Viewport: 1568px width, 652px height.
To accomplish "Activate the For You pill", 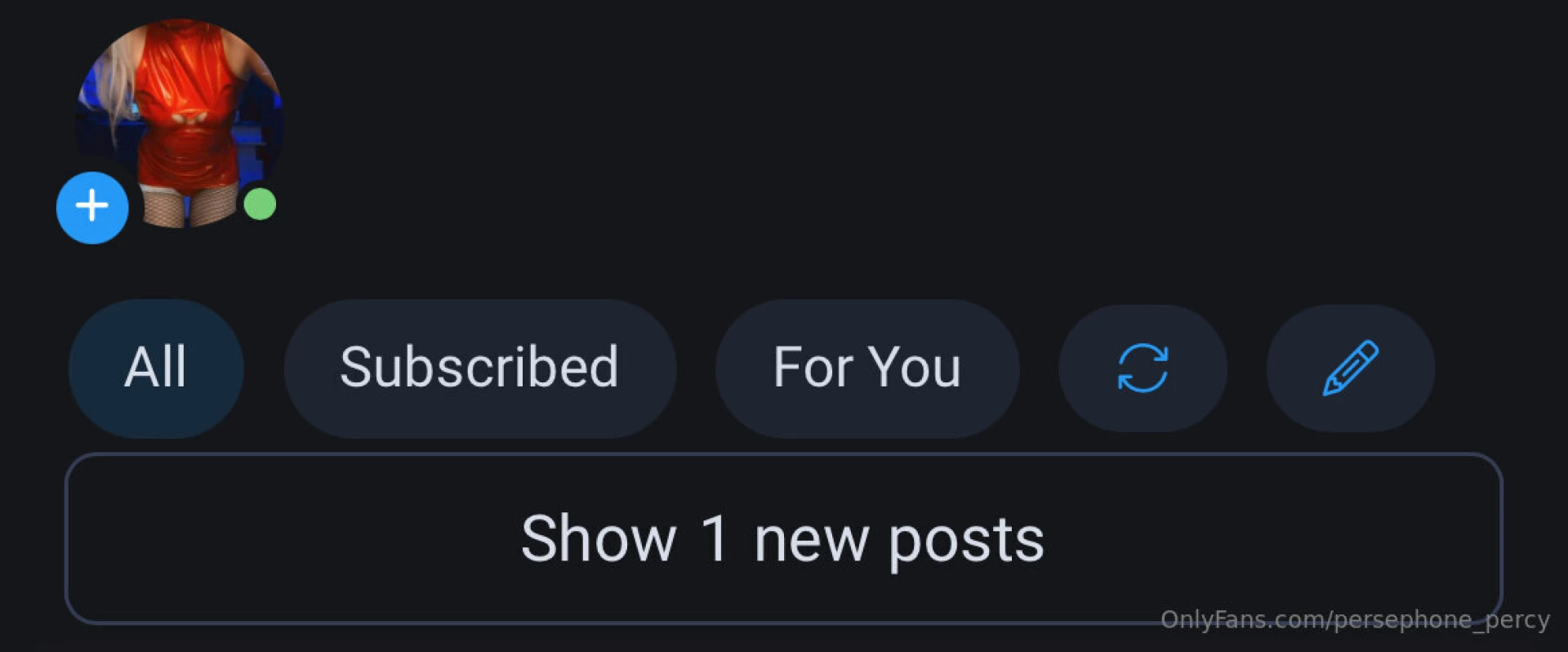I will 867,368.
